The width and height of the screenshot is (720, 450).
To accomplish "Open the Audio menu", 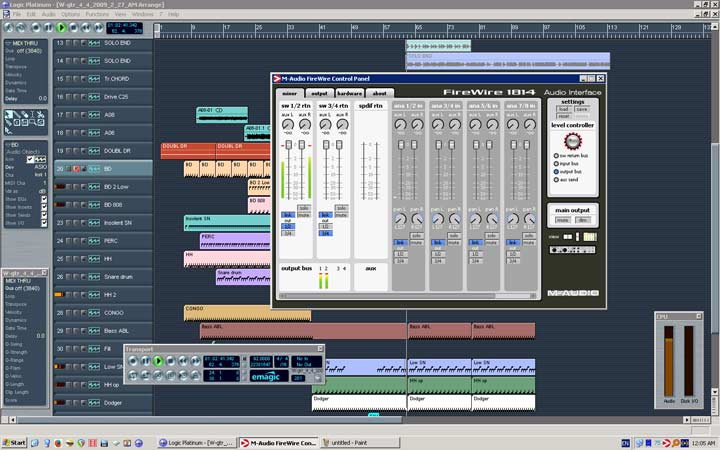I will coord(48,14).
